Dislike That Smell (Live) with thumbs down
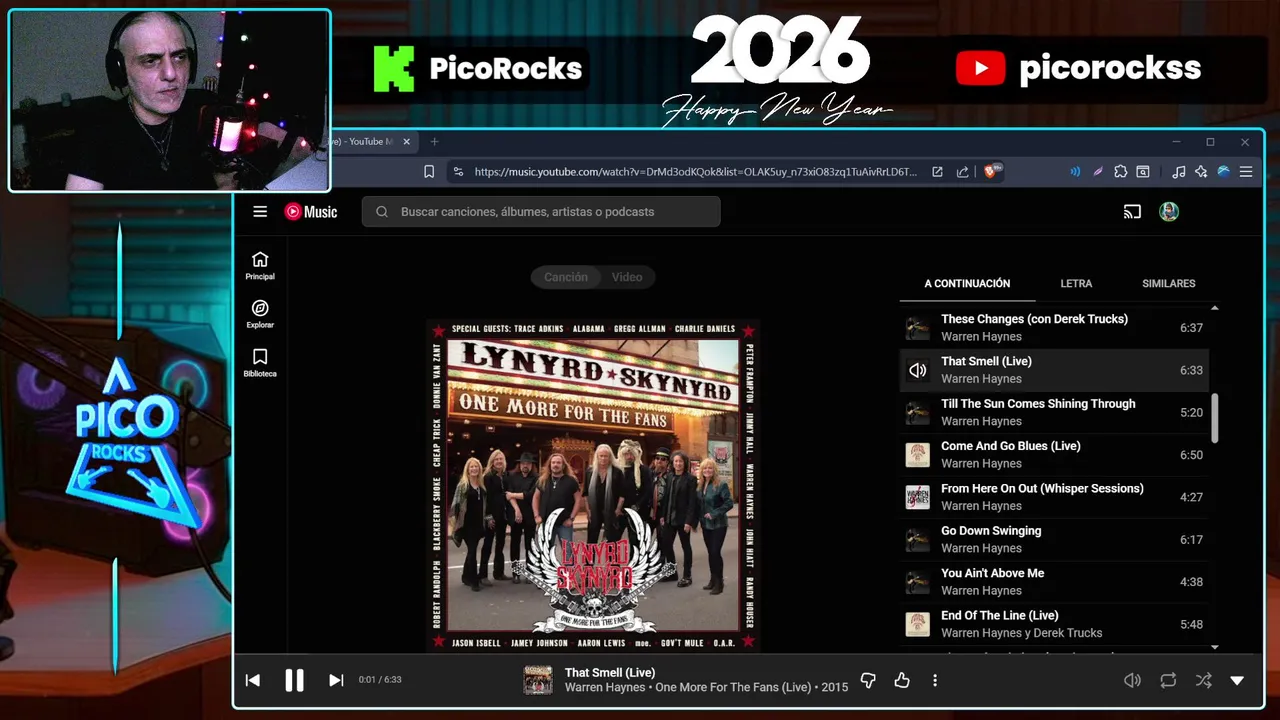The height and width of the screenshot is (720, 1280). click(x=868, y=680)
